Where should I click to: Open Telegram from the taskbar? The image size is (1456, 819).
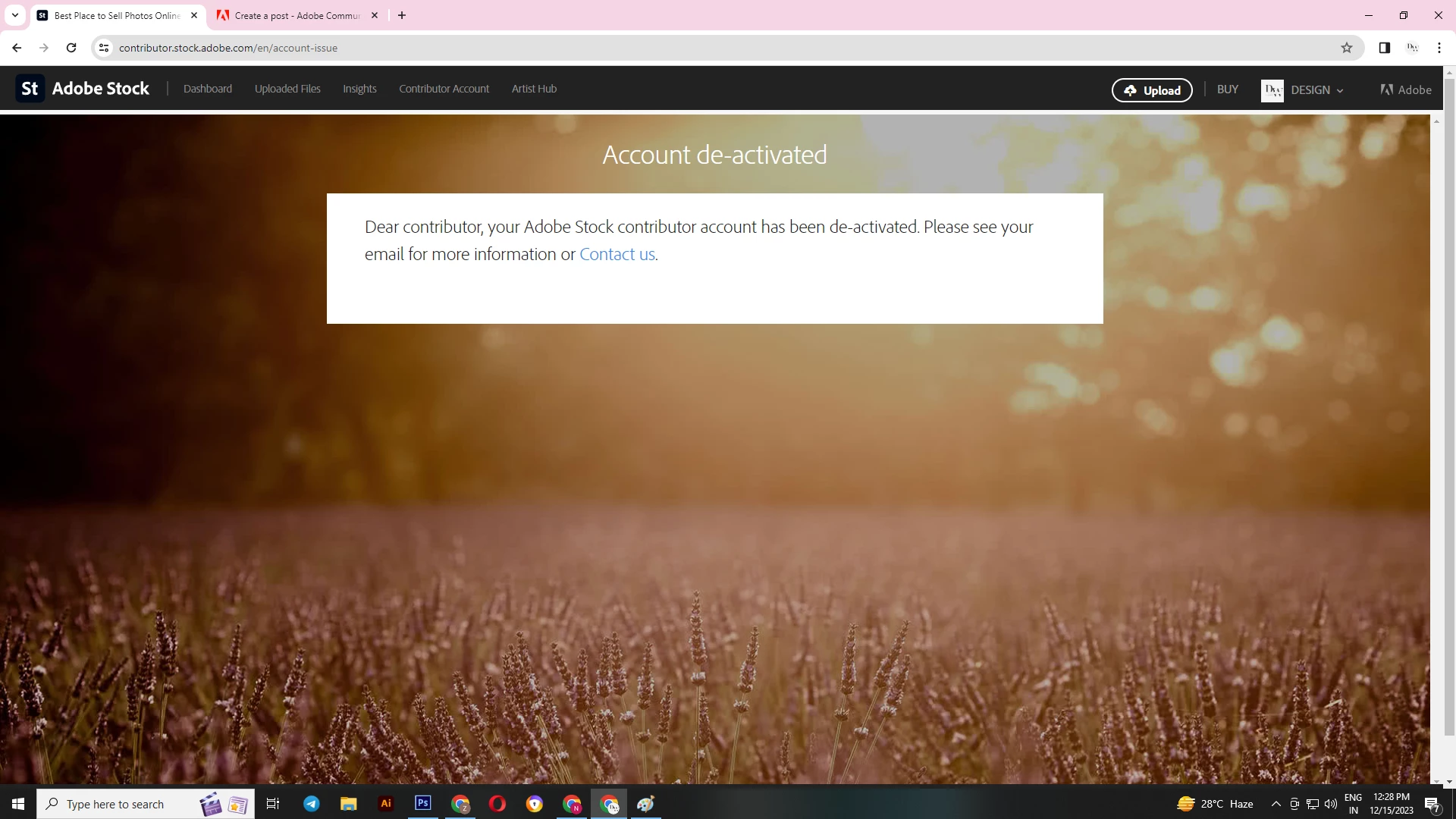click(x=312, y=804)
